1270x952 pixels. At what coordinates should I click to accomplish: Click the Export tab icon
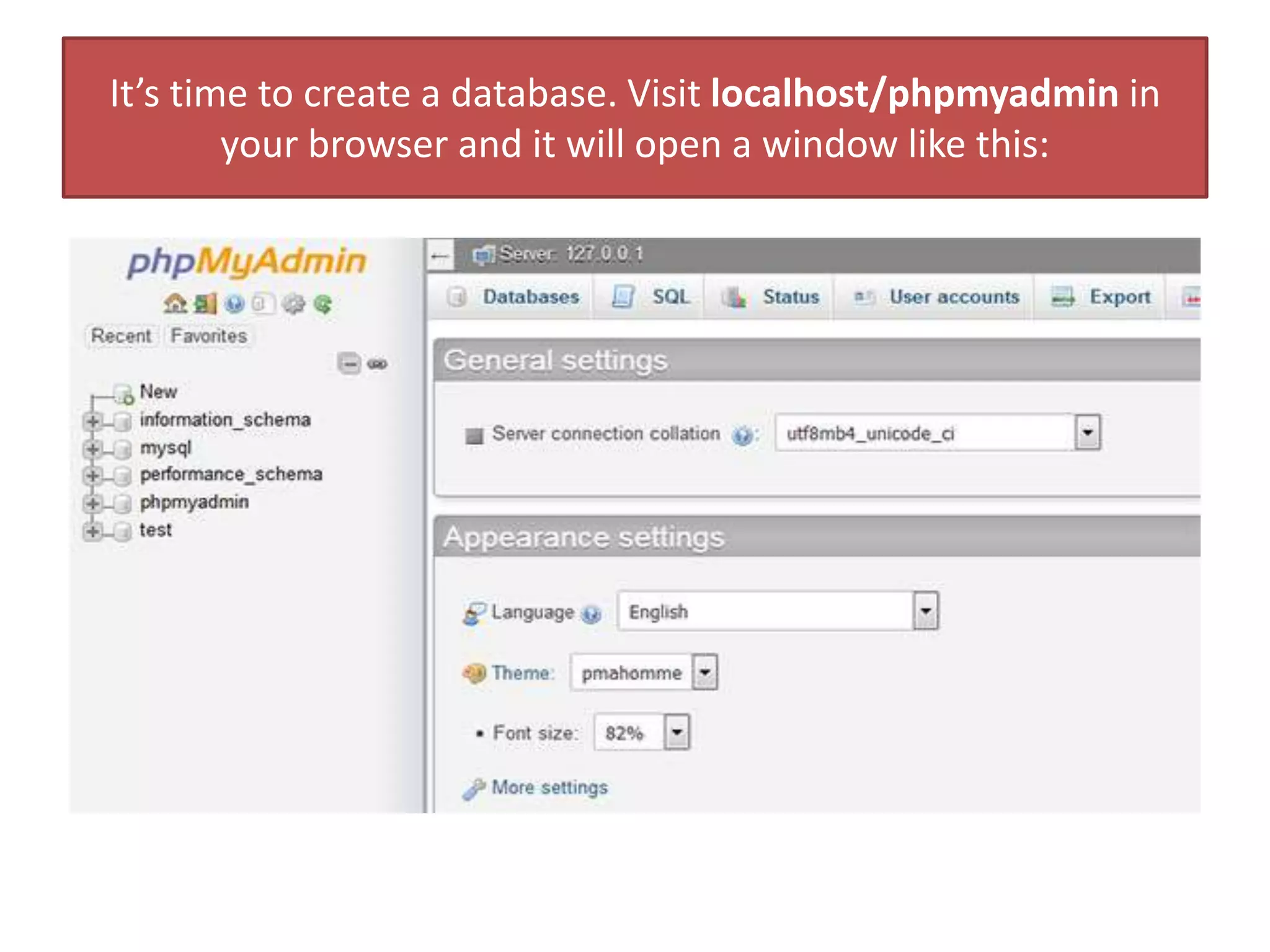coord(1063,297)
